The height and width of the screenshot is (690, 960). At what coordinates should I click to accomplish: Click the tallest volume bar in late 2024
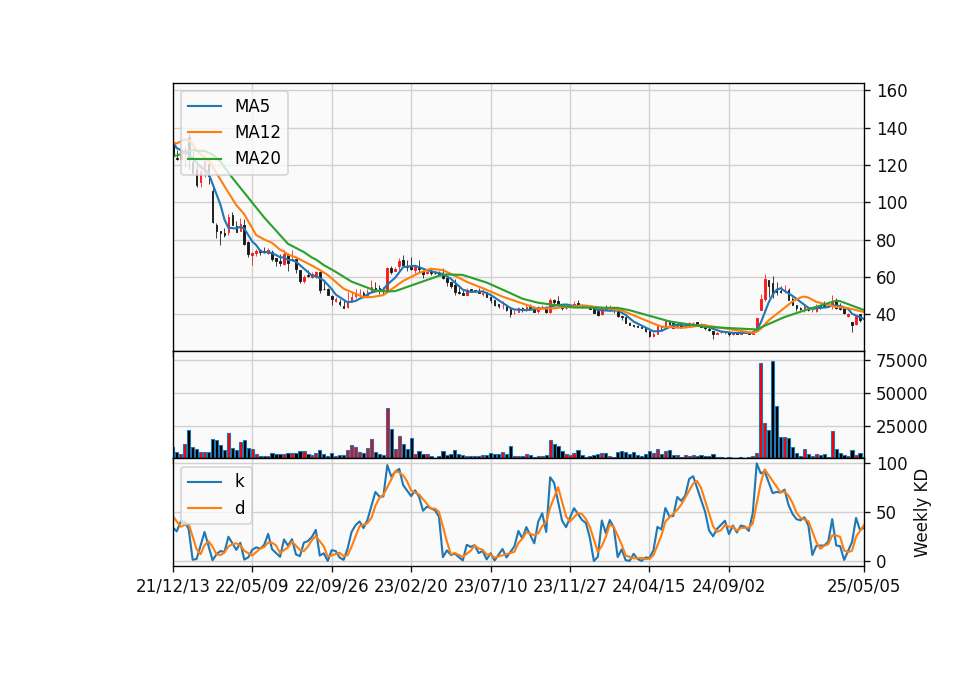click(773, 410)
